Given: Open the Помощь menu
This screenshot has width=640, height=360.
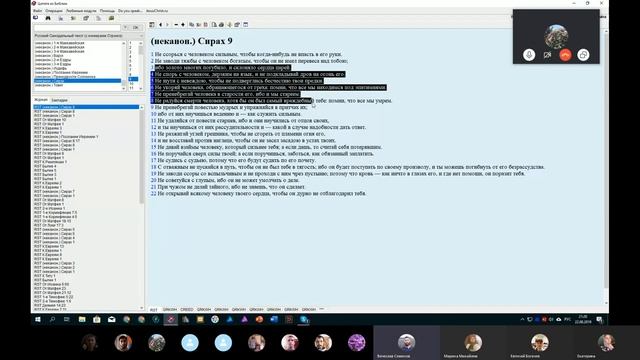Looking at the screenshot, I should [107, 11].
